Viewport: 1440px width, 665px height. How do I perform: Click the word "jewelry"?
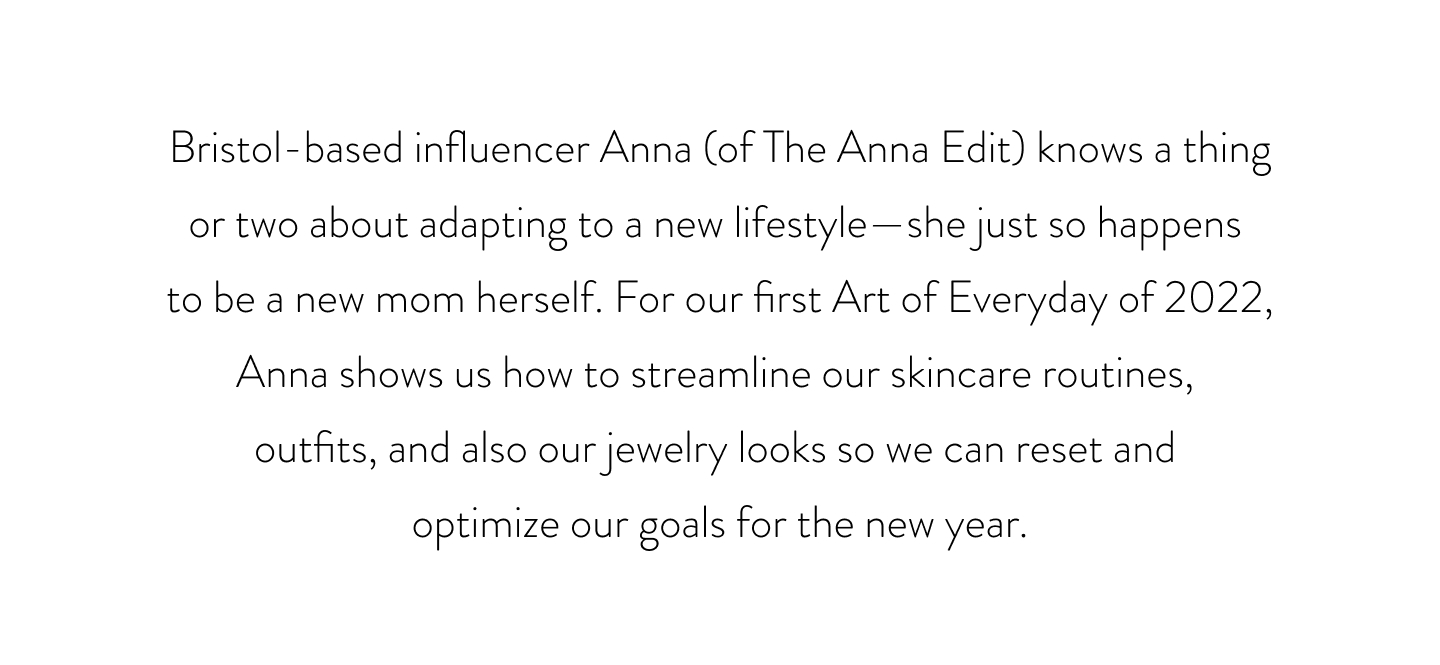(665, 452)
